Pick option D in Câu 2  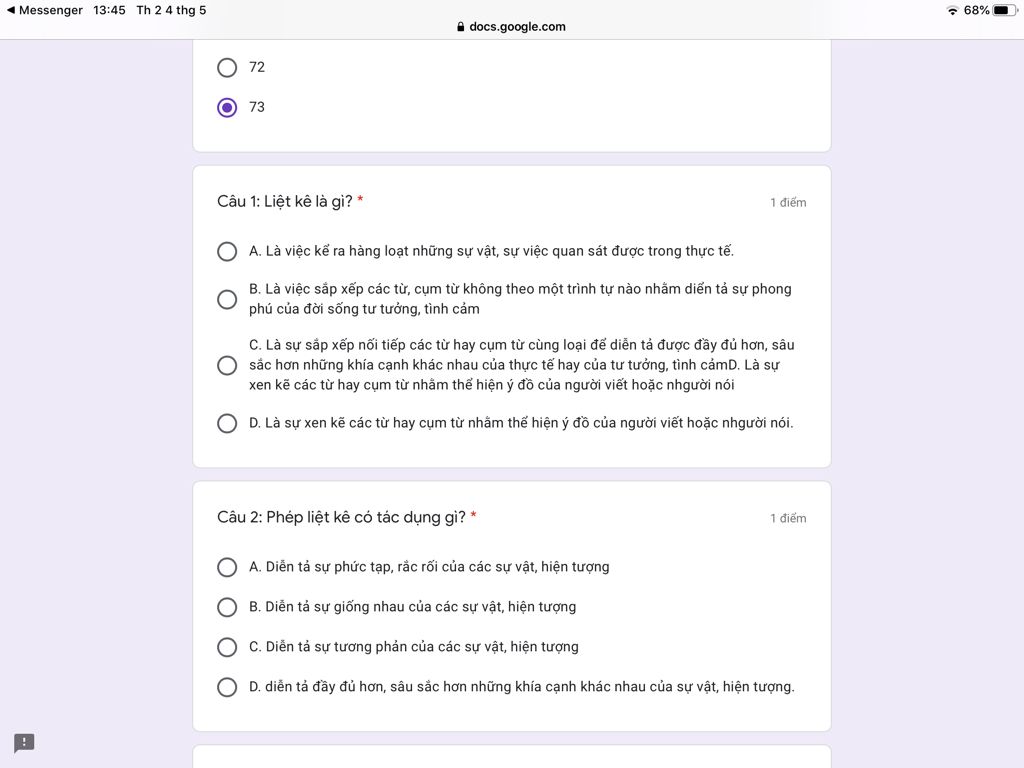[227, 687]
